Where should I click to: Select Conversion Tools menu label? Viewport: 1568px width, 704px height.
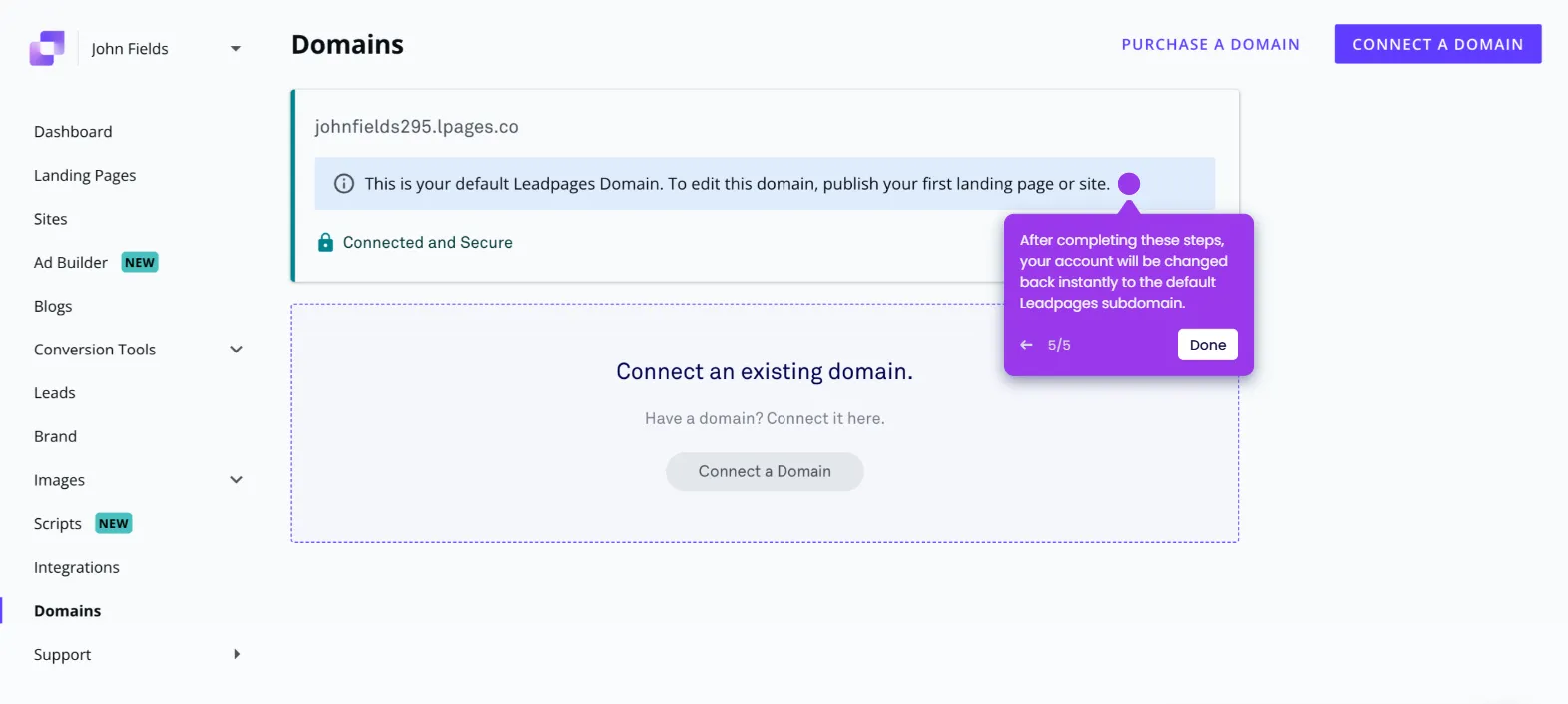point(95,350)
